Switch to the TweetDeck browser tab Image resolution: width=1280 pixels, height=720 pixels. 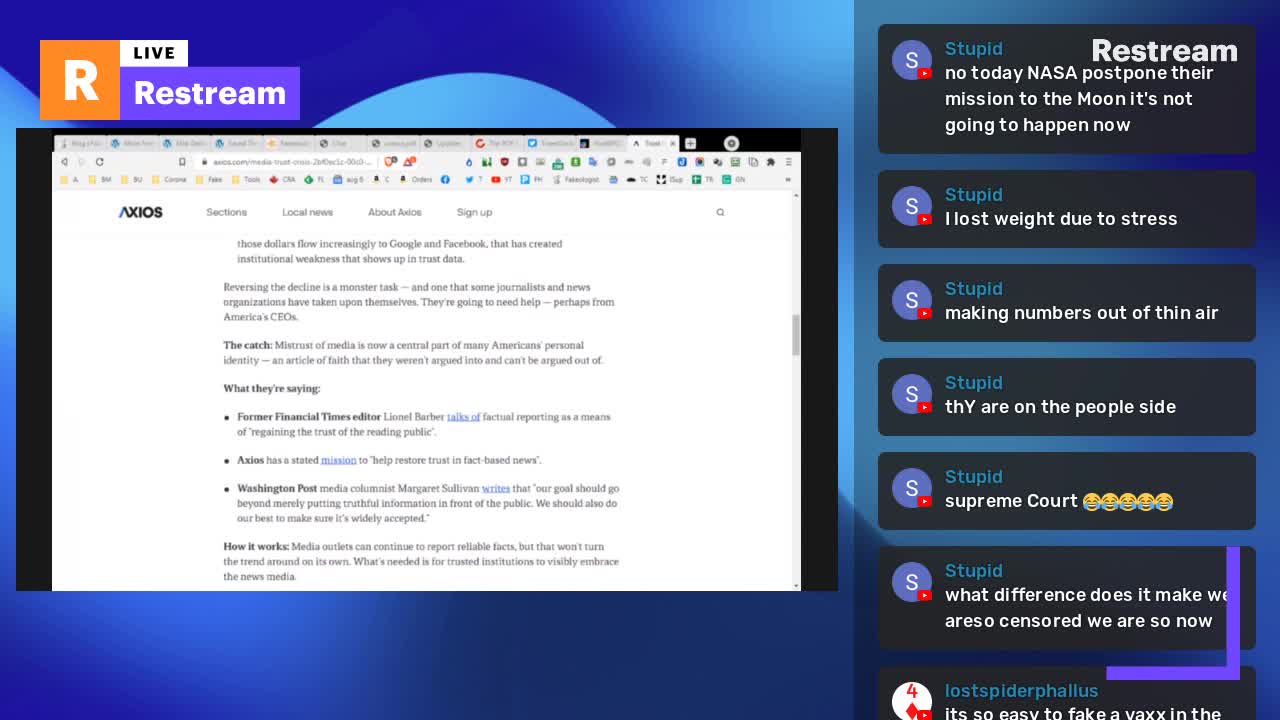click(550, 143)
